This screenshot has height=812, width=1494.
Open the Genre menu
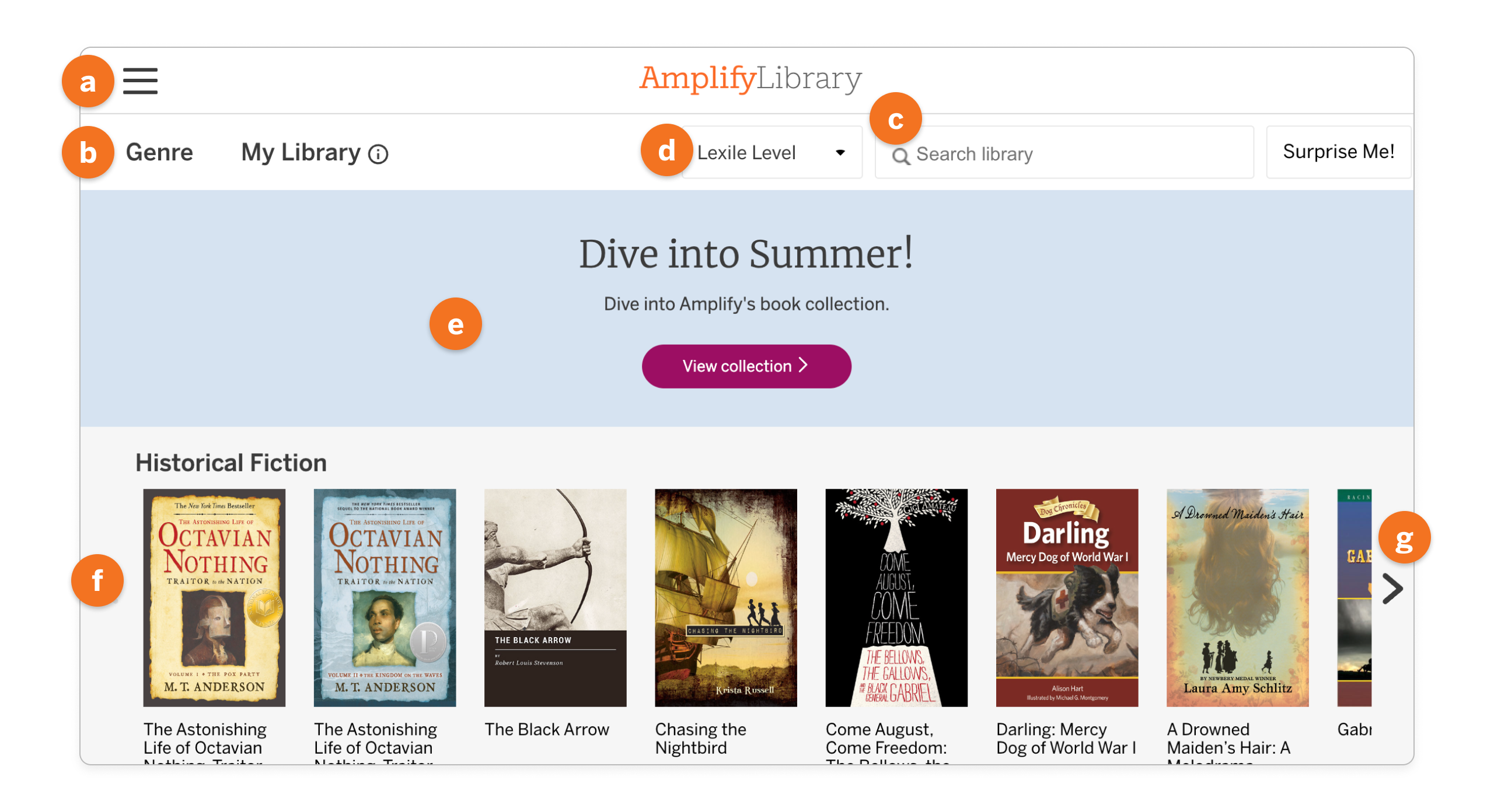159,152
